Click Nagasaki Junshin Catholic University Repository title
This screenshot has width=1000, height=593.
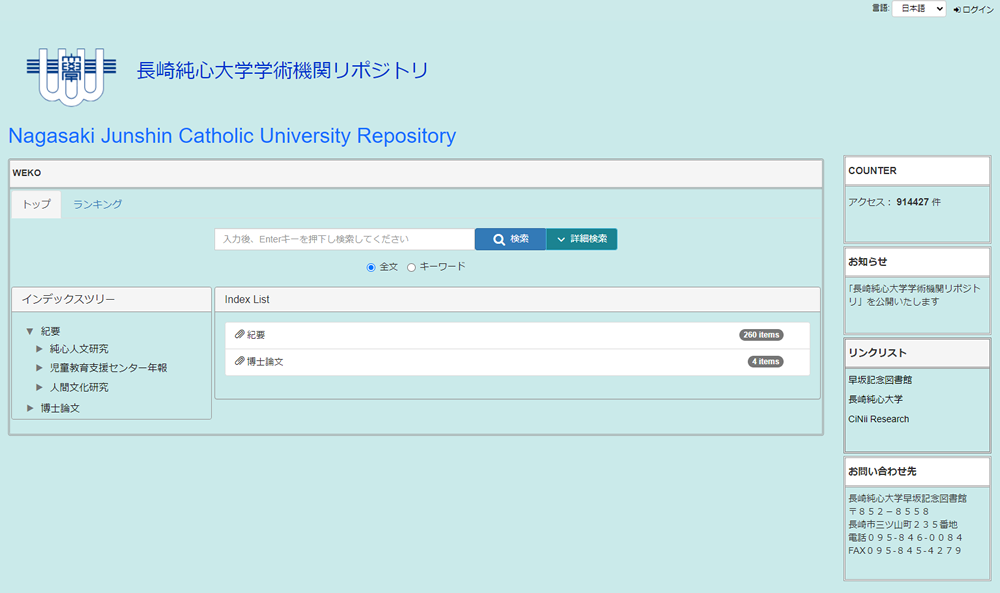232,136
